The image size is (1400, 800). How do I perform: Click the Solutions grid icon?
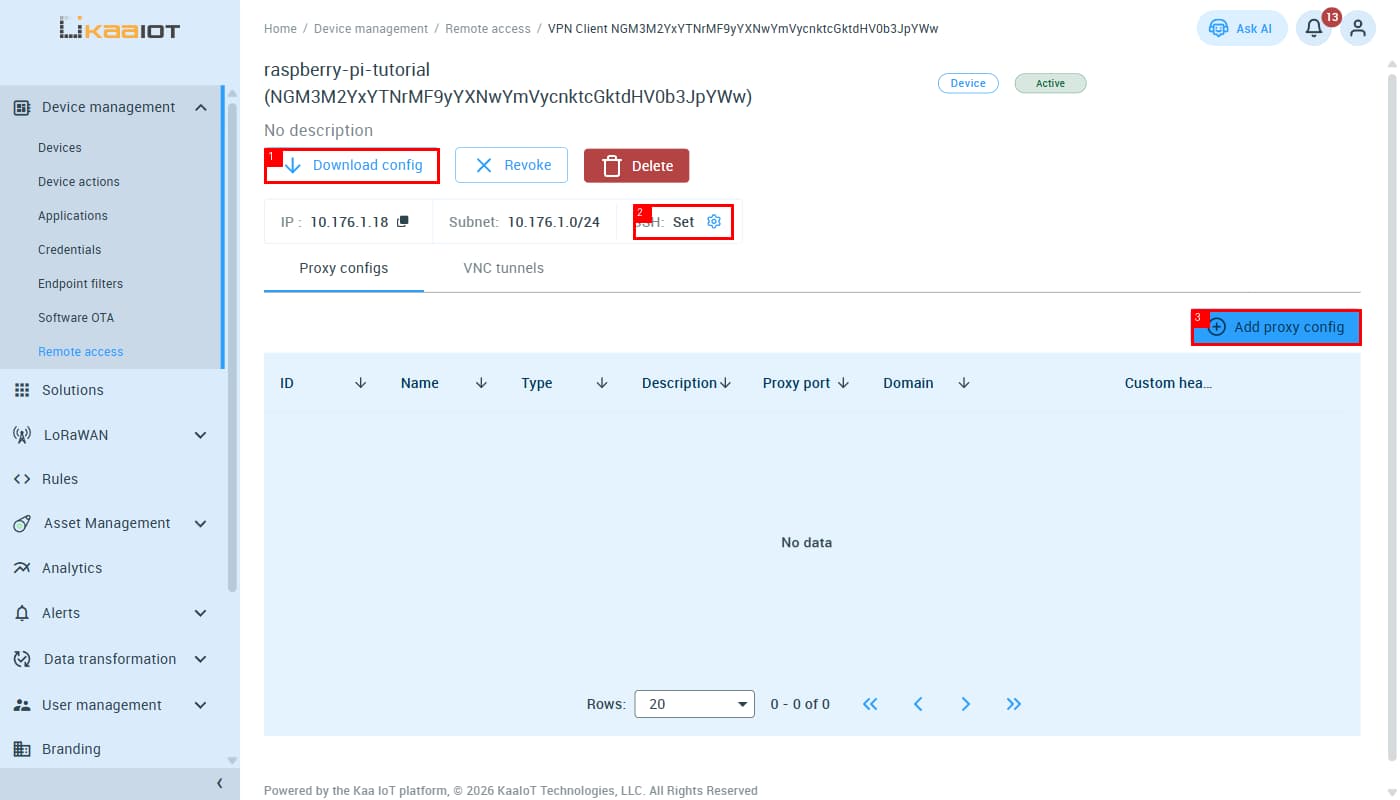tap(22, 390)
